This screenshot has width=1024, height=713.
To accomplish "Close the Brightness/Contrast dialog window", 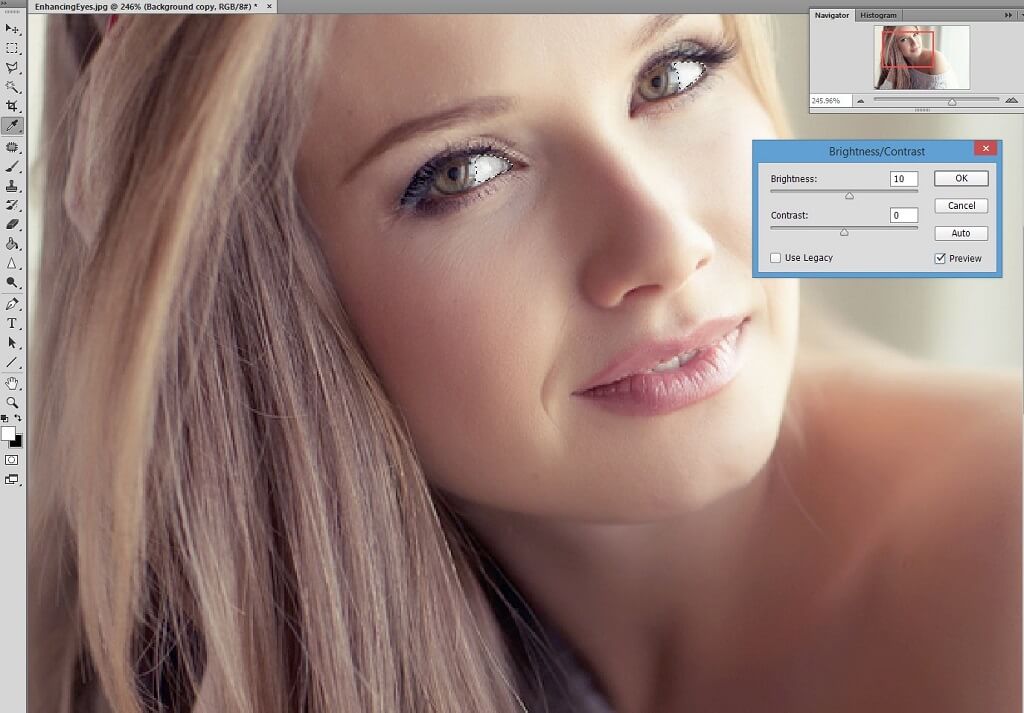I will pyautogui.click(x=985, y=148).
